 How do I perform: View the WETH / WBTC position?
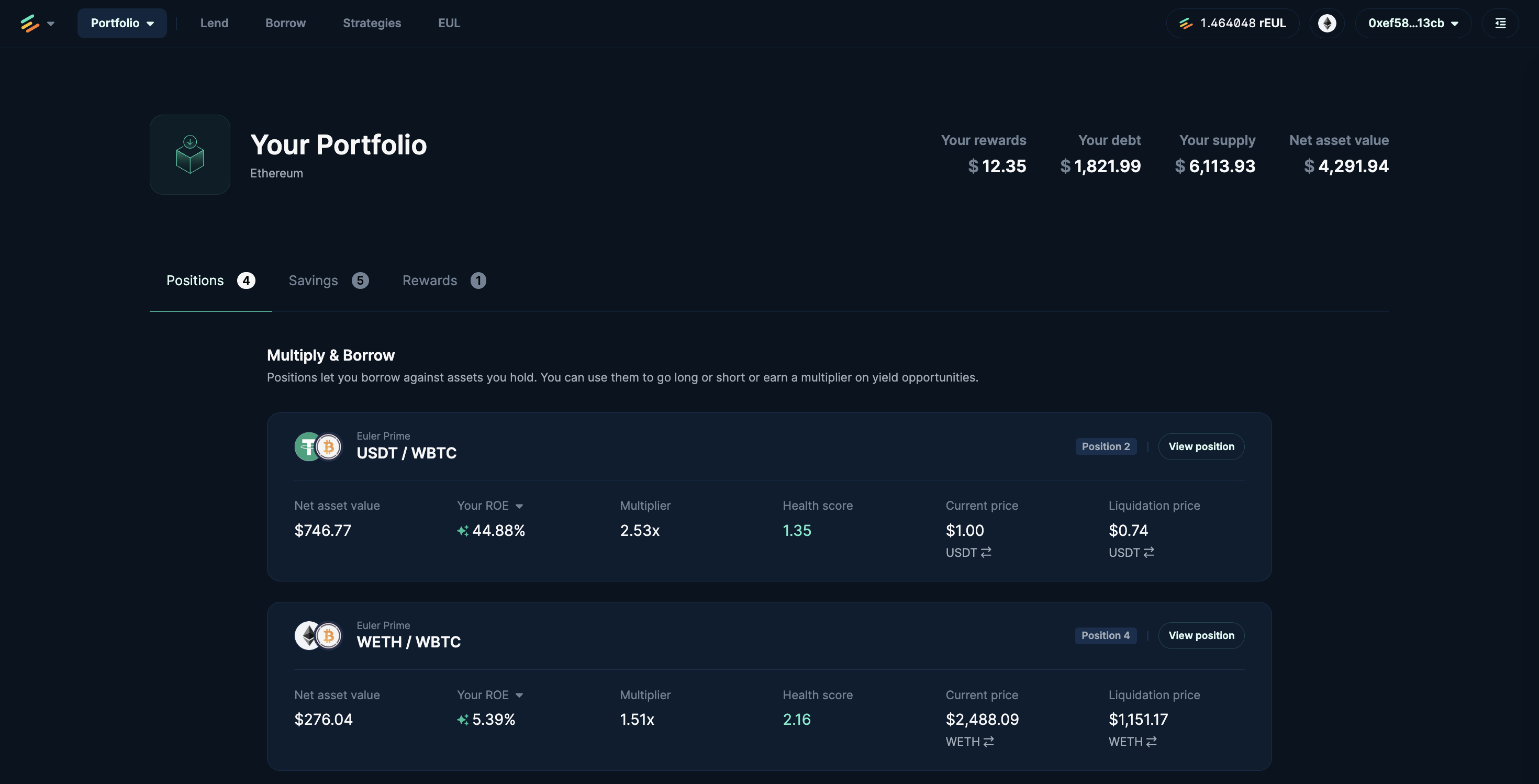(1201, 635)
